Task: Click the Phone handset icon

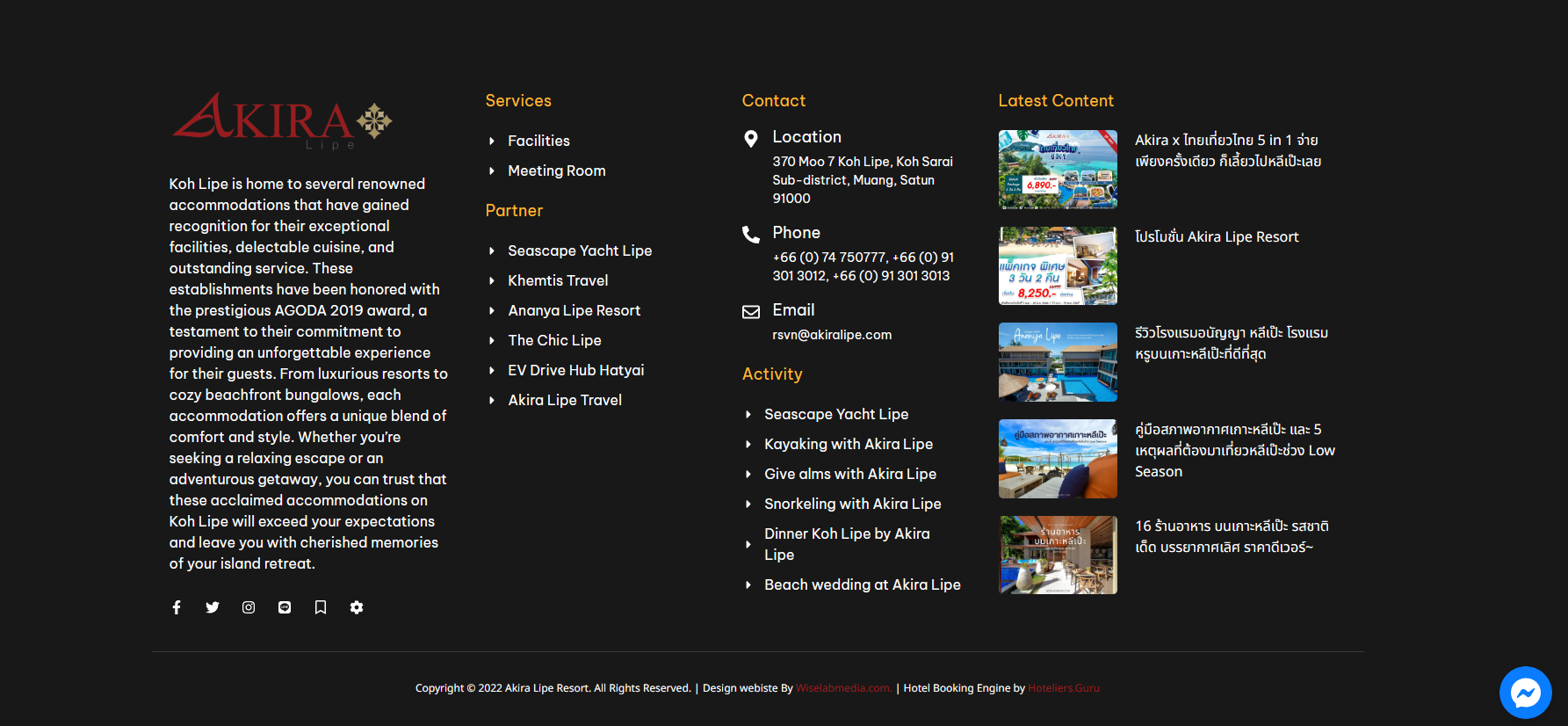Action: coord(751,235)
